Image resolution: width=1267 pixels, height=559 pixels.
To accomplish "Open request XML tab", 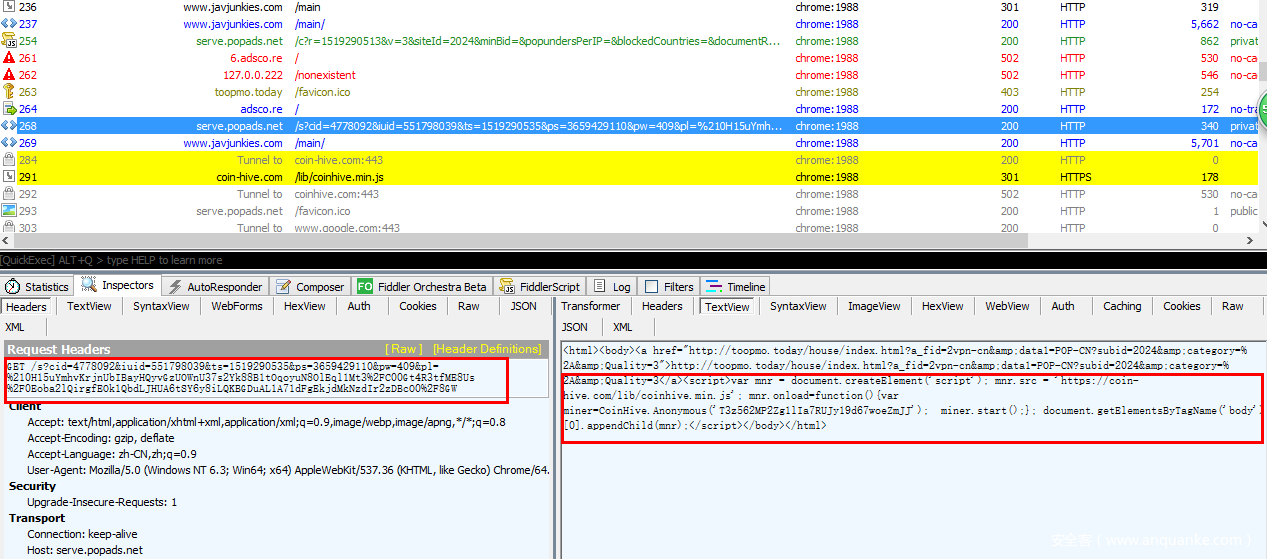I will click(x=15, y=327).
